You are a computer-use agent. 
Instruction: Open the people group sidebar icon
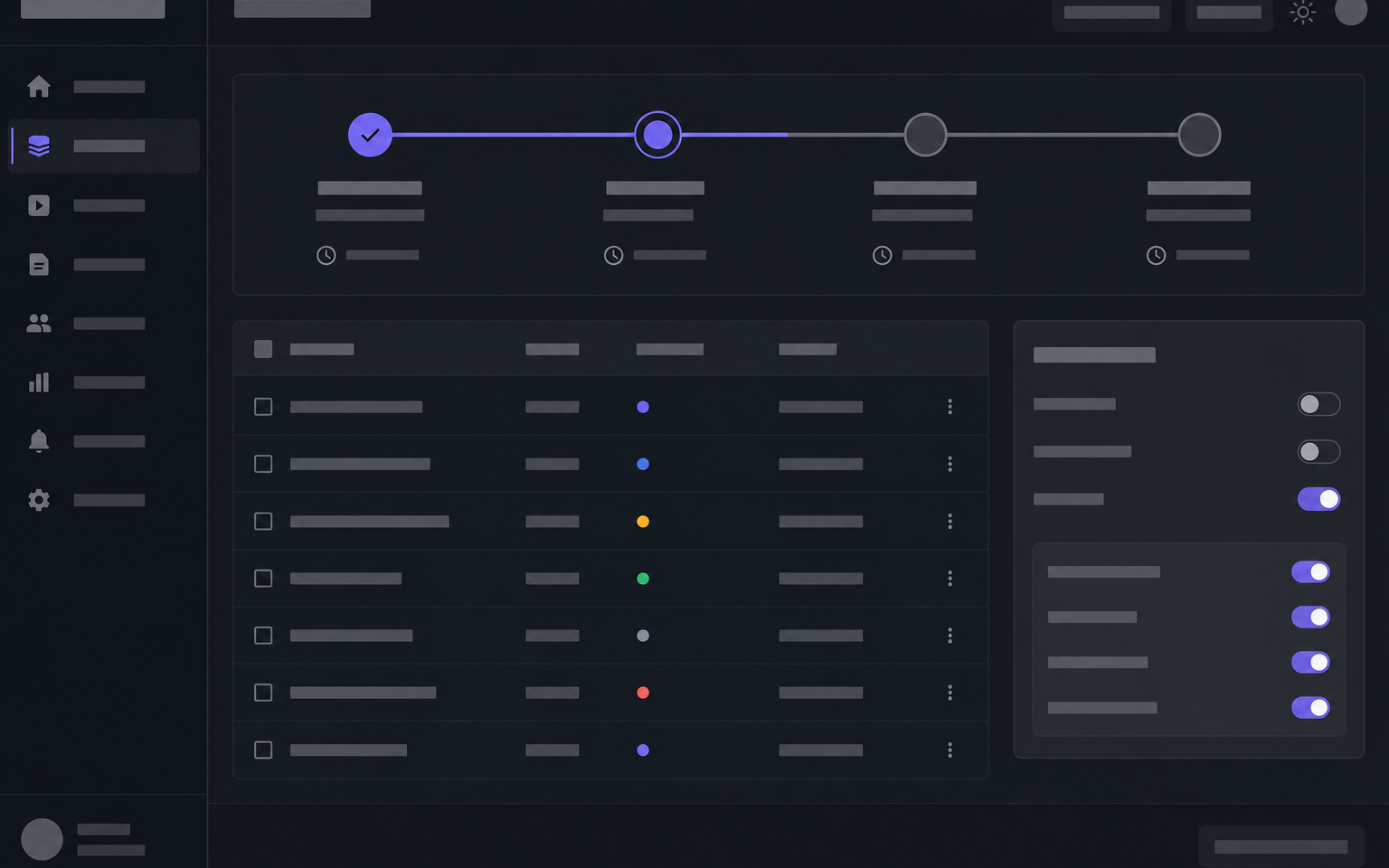coord(39,323)
